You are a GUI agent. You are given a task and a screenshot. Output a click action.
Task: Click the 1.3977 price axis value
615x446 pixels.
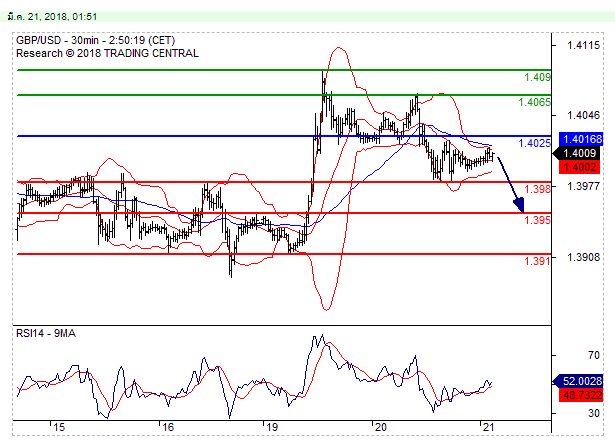583,186
